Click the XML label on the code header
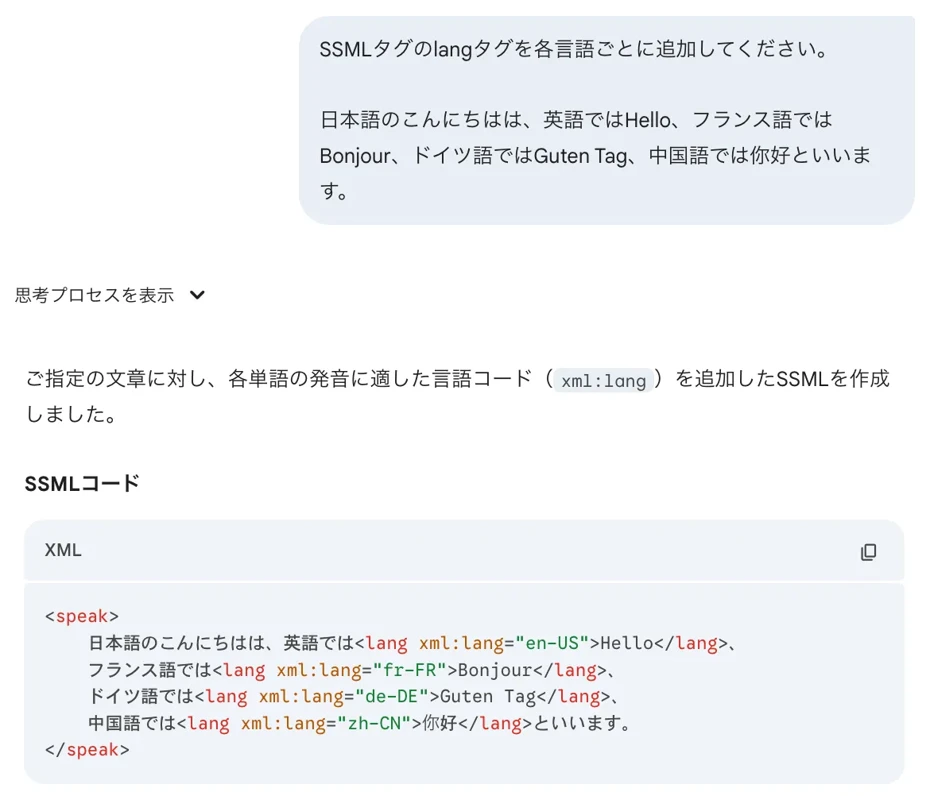This screenshot has height=796, width=930. 56,550
